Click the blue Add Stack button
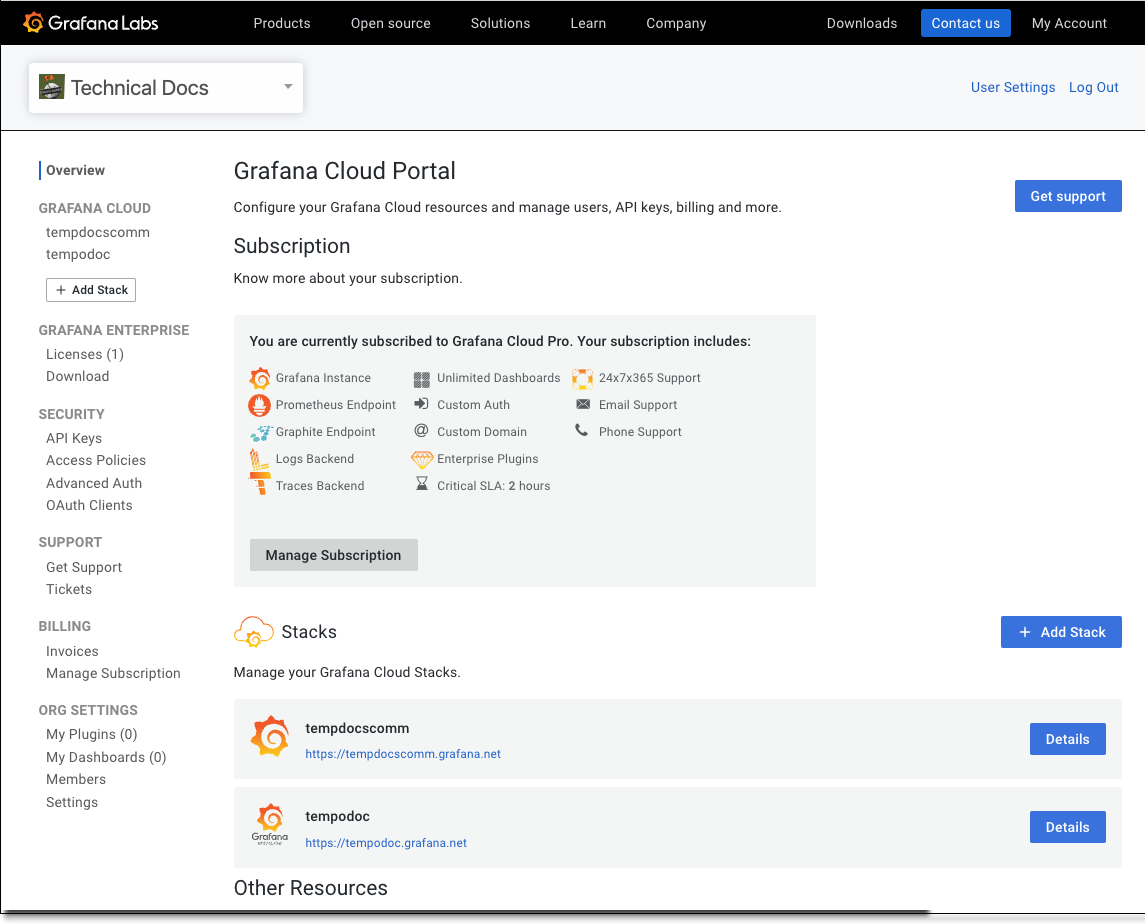The height and width of the screenshot is (924, 1145). tap(1061, 632)
